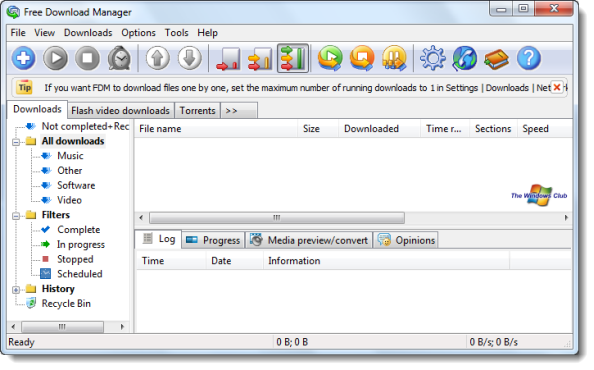Select the heavy traffic mode icon
Image resolution: width=594 pixels, height=370 pixels.
click(293, 59)
